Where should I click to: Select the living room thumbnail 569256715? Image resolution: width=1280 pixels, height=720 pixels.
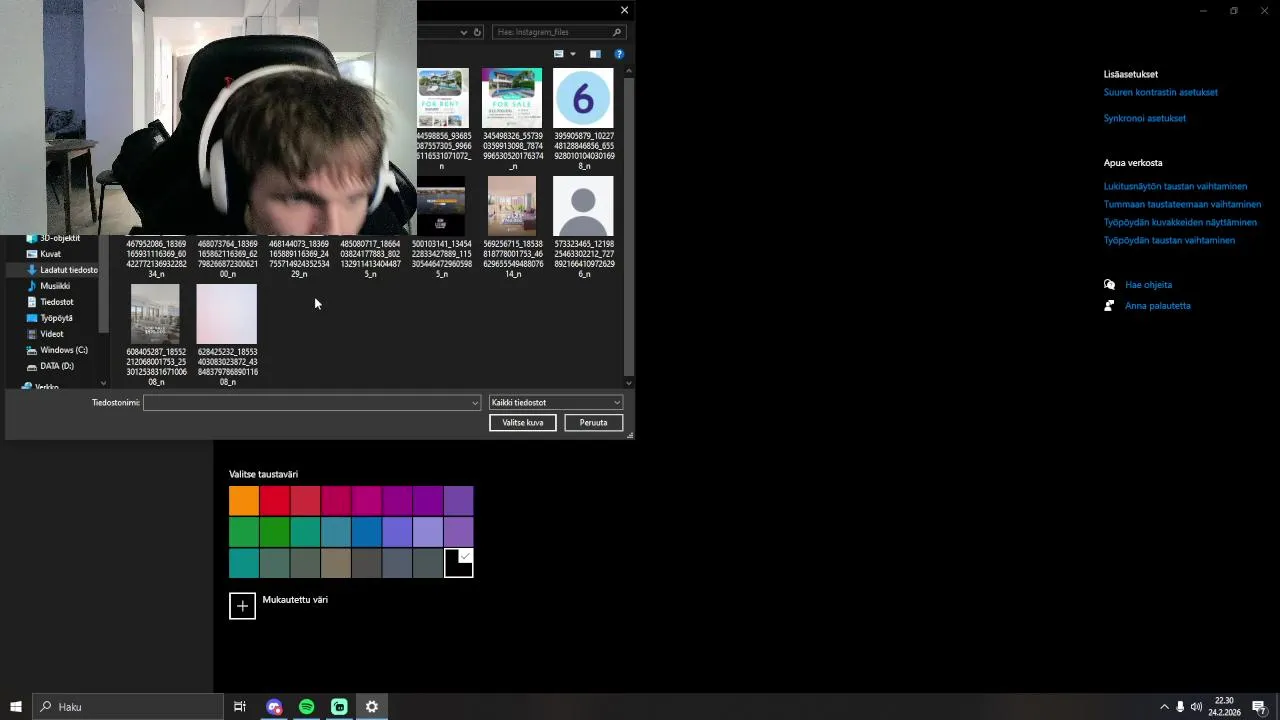[512, 206]
